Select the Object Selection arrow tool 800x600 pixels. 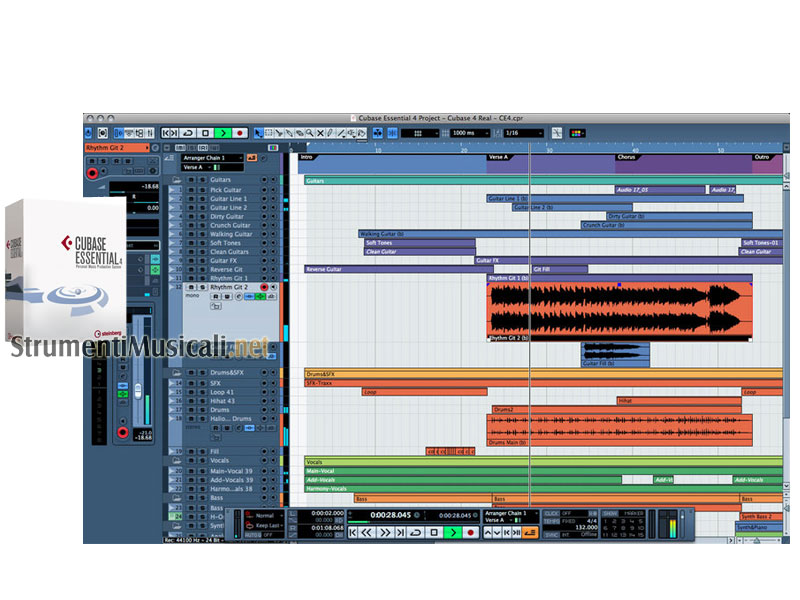pyautogui.click(x=258, y=132)
